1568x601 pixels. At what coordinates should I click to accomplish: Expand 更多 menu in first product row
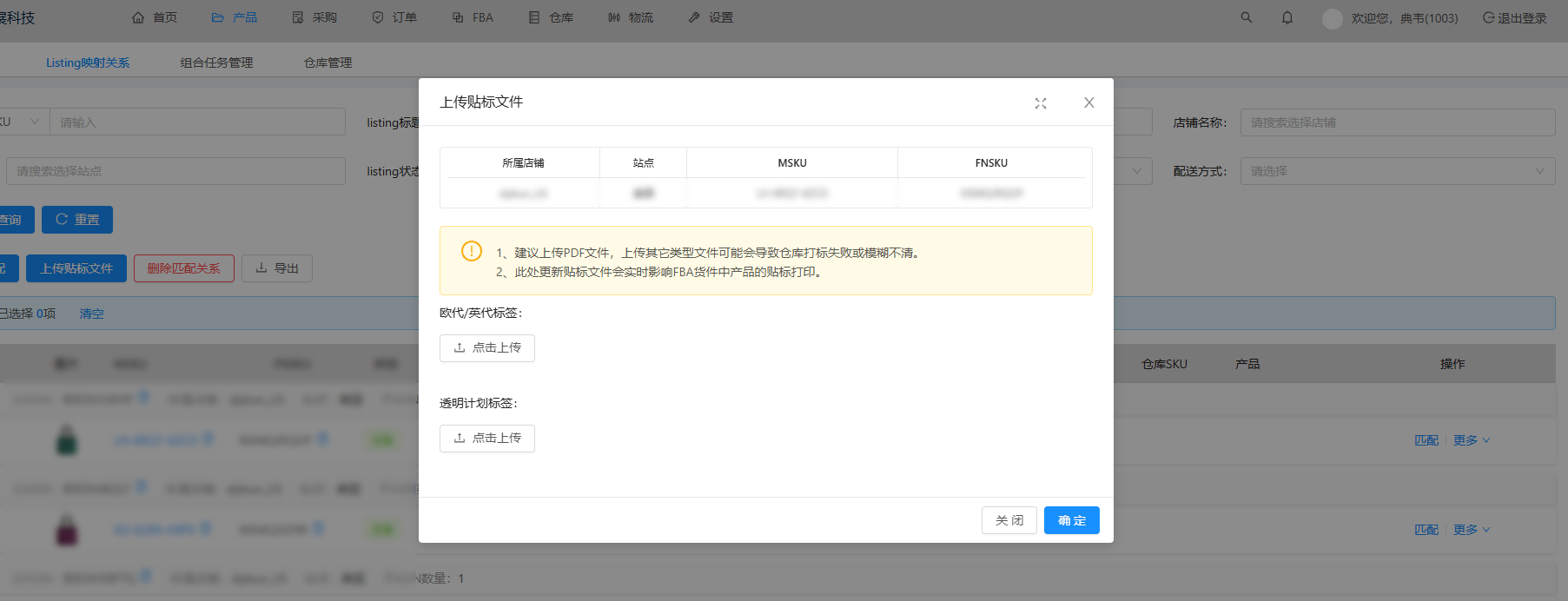tap(1471, 440)
